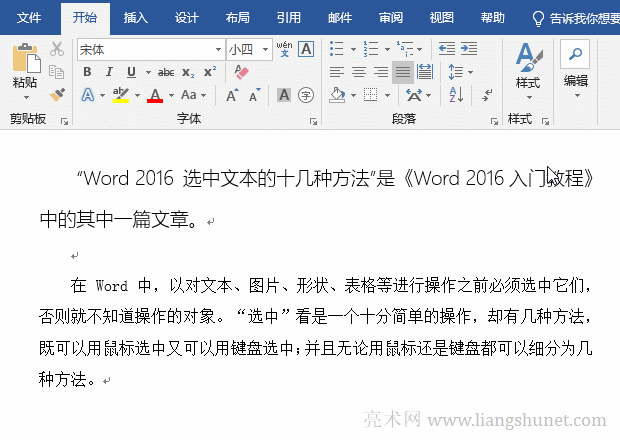Click the Paste clipboard icon

[26, 58]
